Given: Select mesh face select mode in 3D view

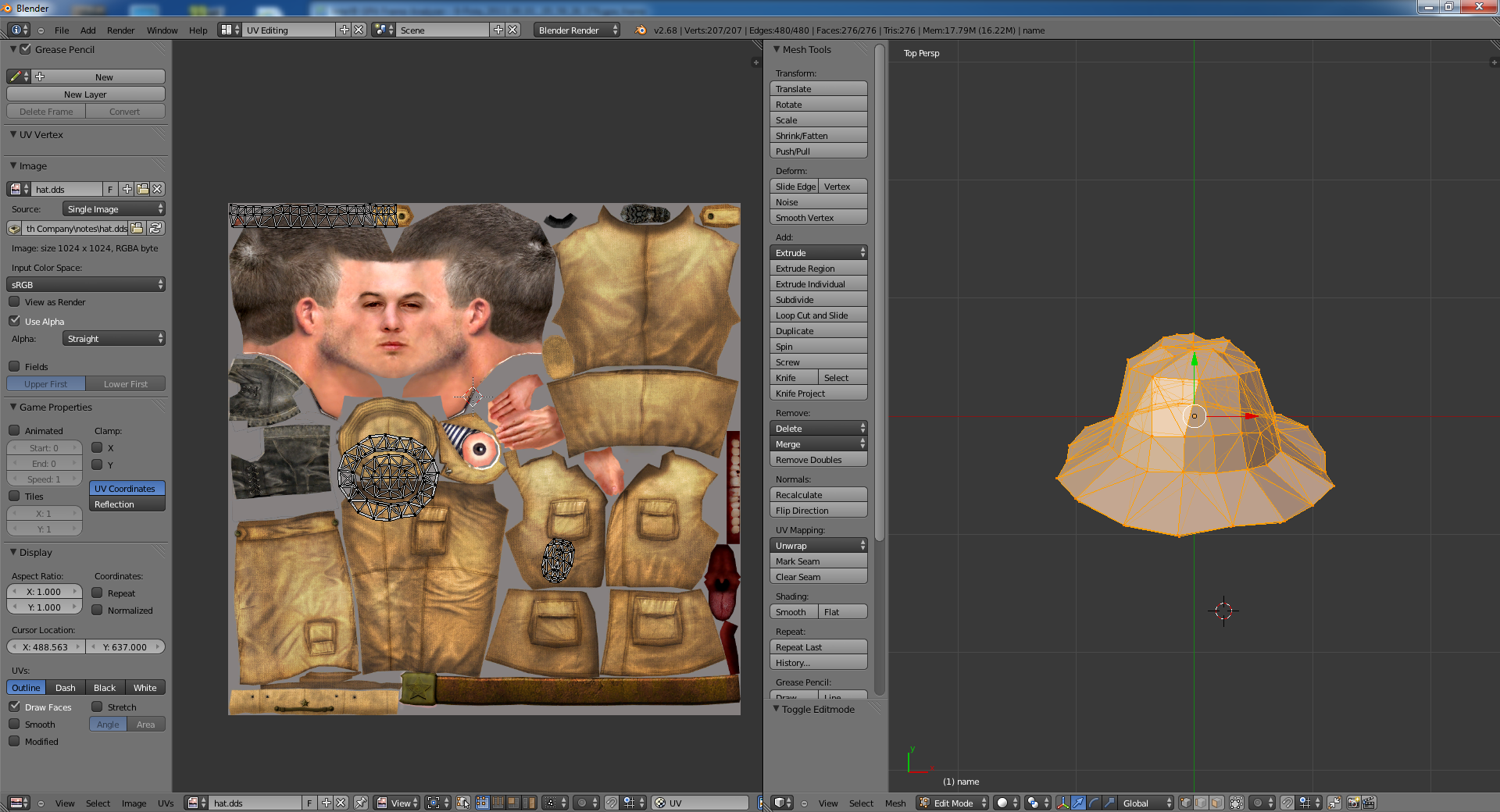Looking at the screenshot, I should coord(1217,803).
